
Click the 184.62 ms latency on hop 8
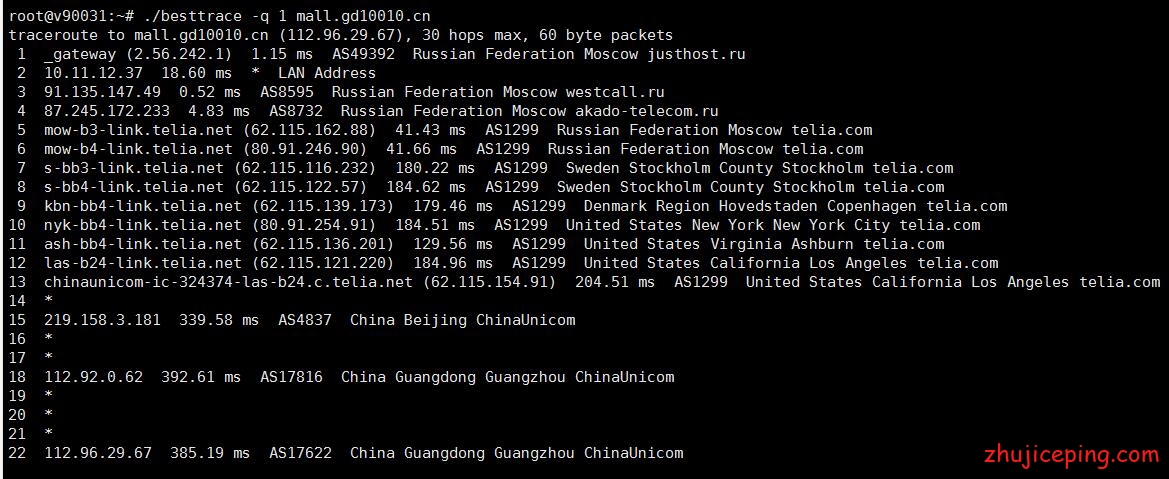(420, 187)
